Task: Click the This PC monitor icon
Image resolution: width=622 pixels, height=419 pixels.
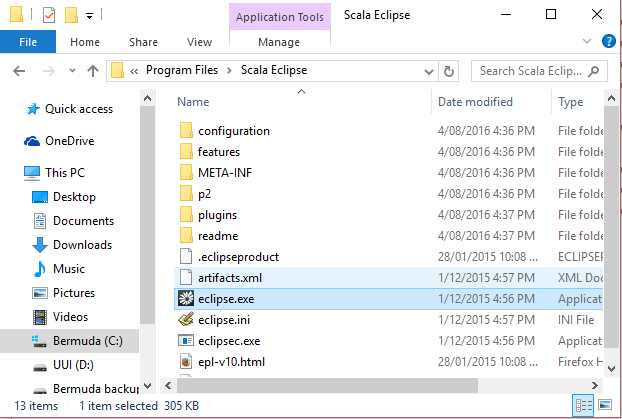Action: (32, 173)
